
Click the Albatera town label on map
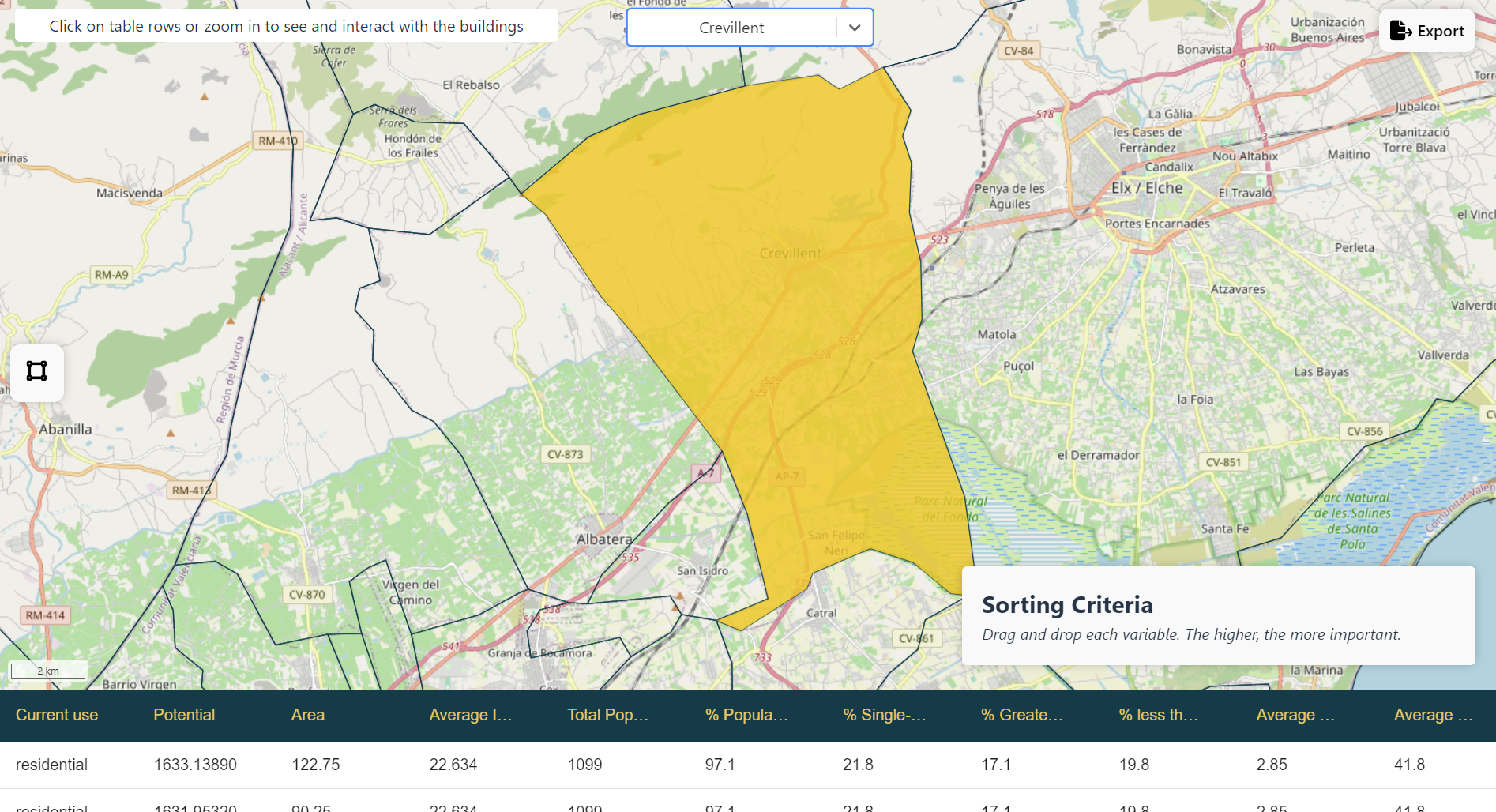(x=604, y=539)
